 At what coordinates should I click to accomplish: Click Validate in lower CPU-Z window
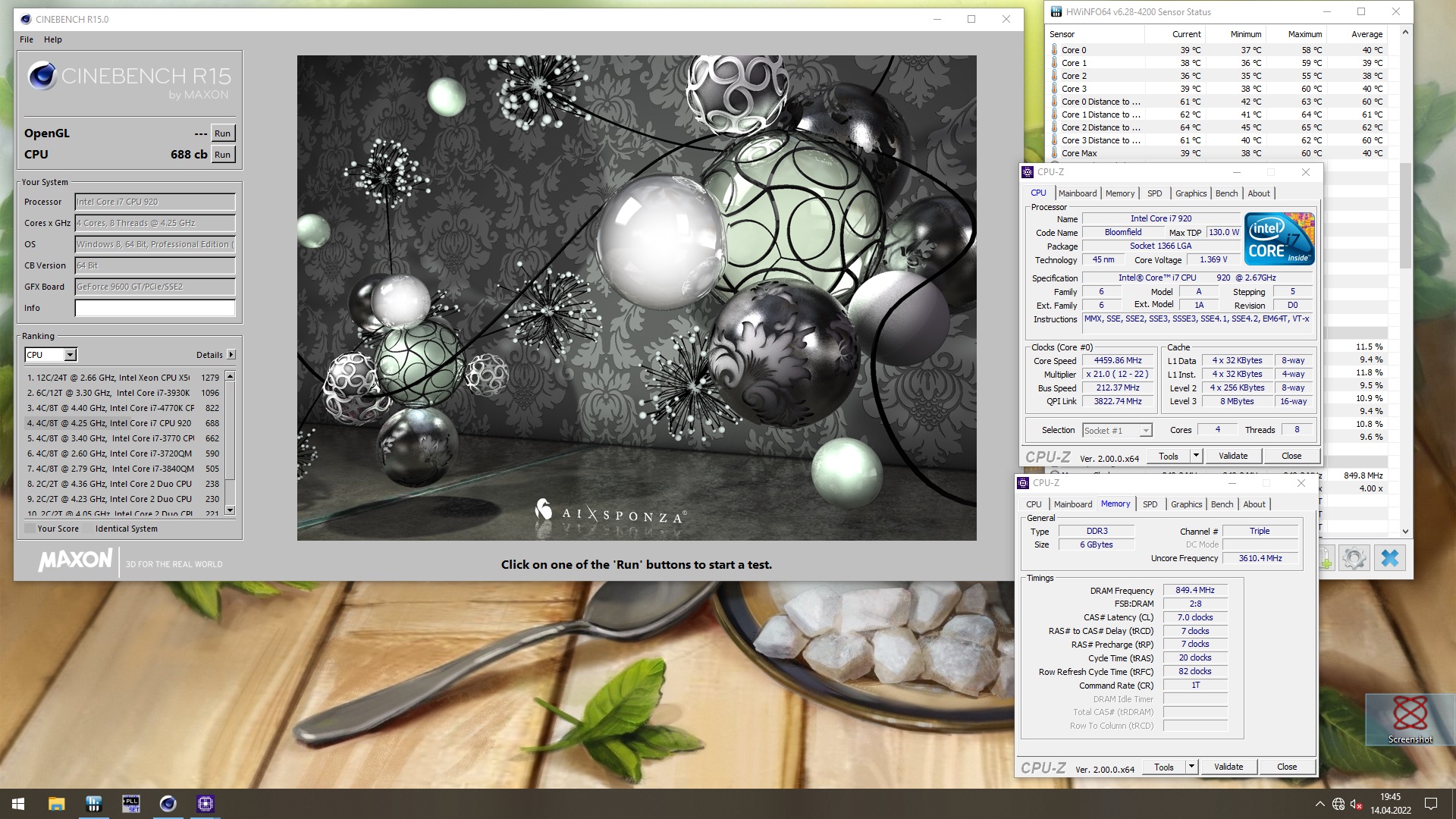click(1228, 767)
